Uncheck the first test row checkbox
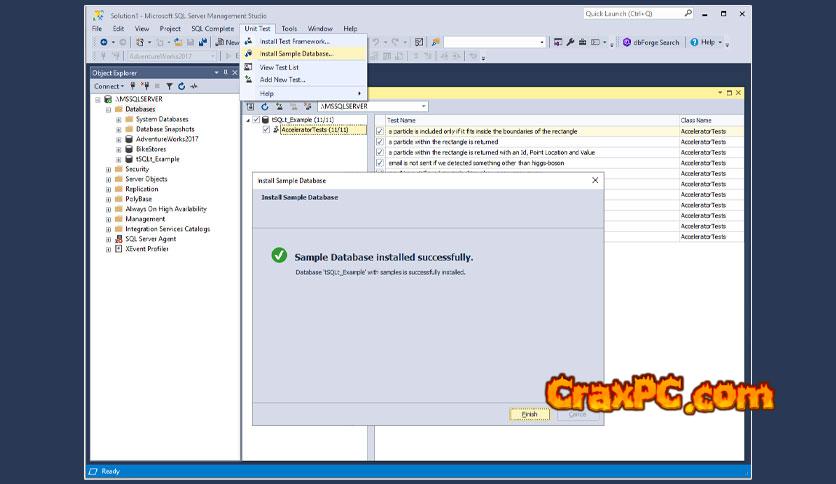This screenshot has height=484, width=836. [x=380, y=131]
